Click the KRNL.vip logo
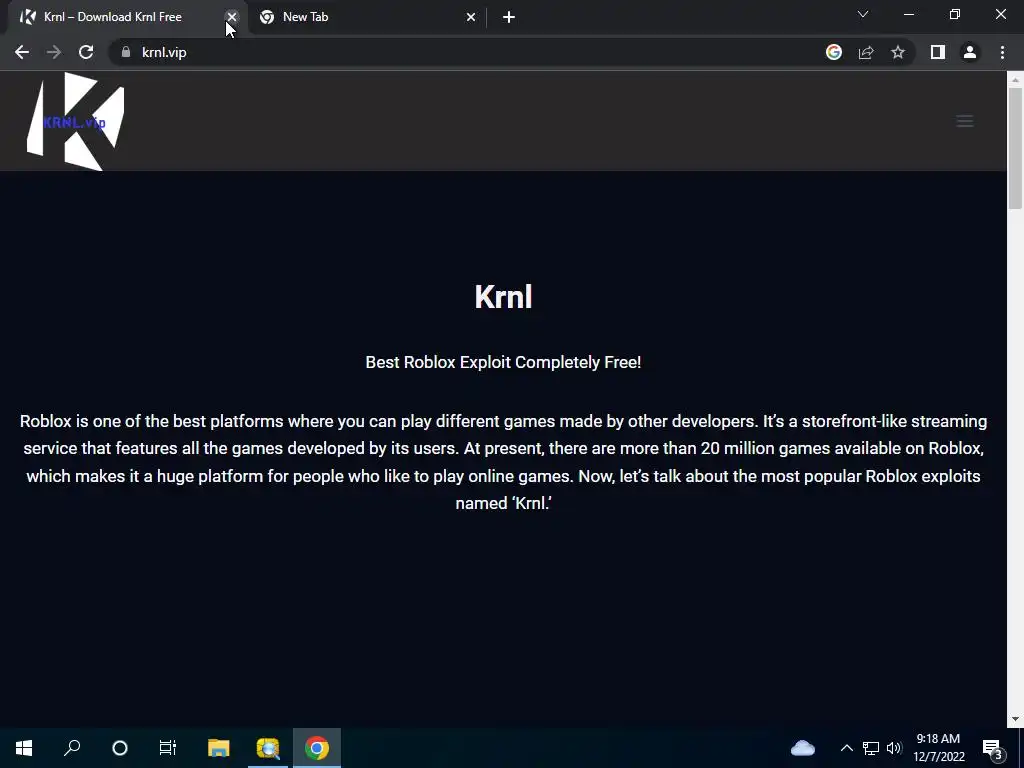 tap(76, 121)
